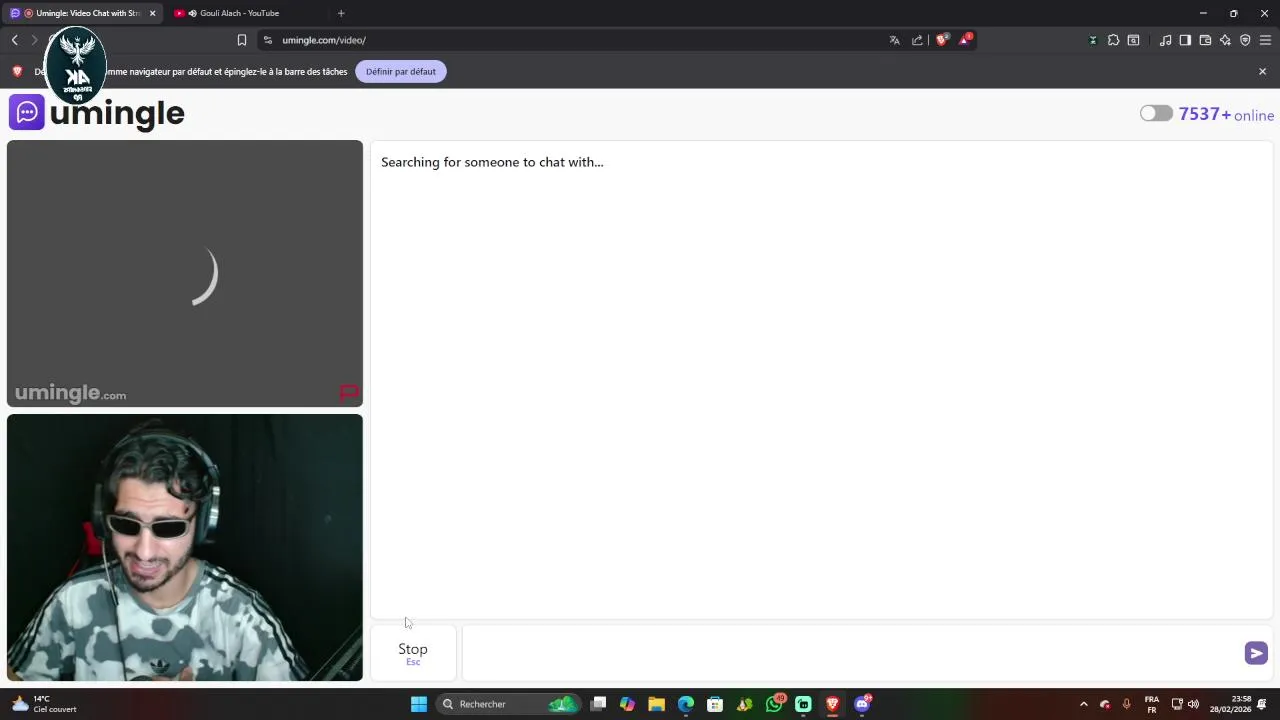1280x720 pixels.
Task: Open the extensions puzzle piece menu
Action: 1113,40
